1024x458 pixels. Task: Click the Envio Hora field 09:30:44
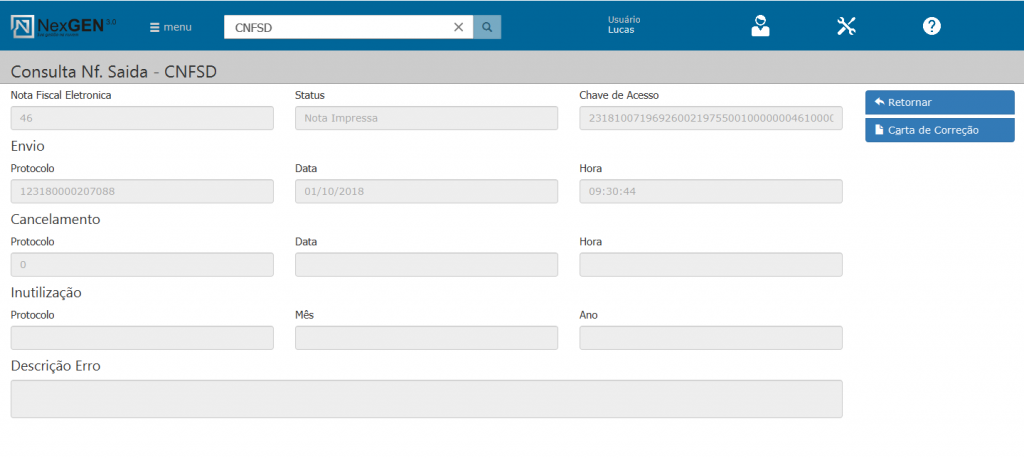pos(710,191)
